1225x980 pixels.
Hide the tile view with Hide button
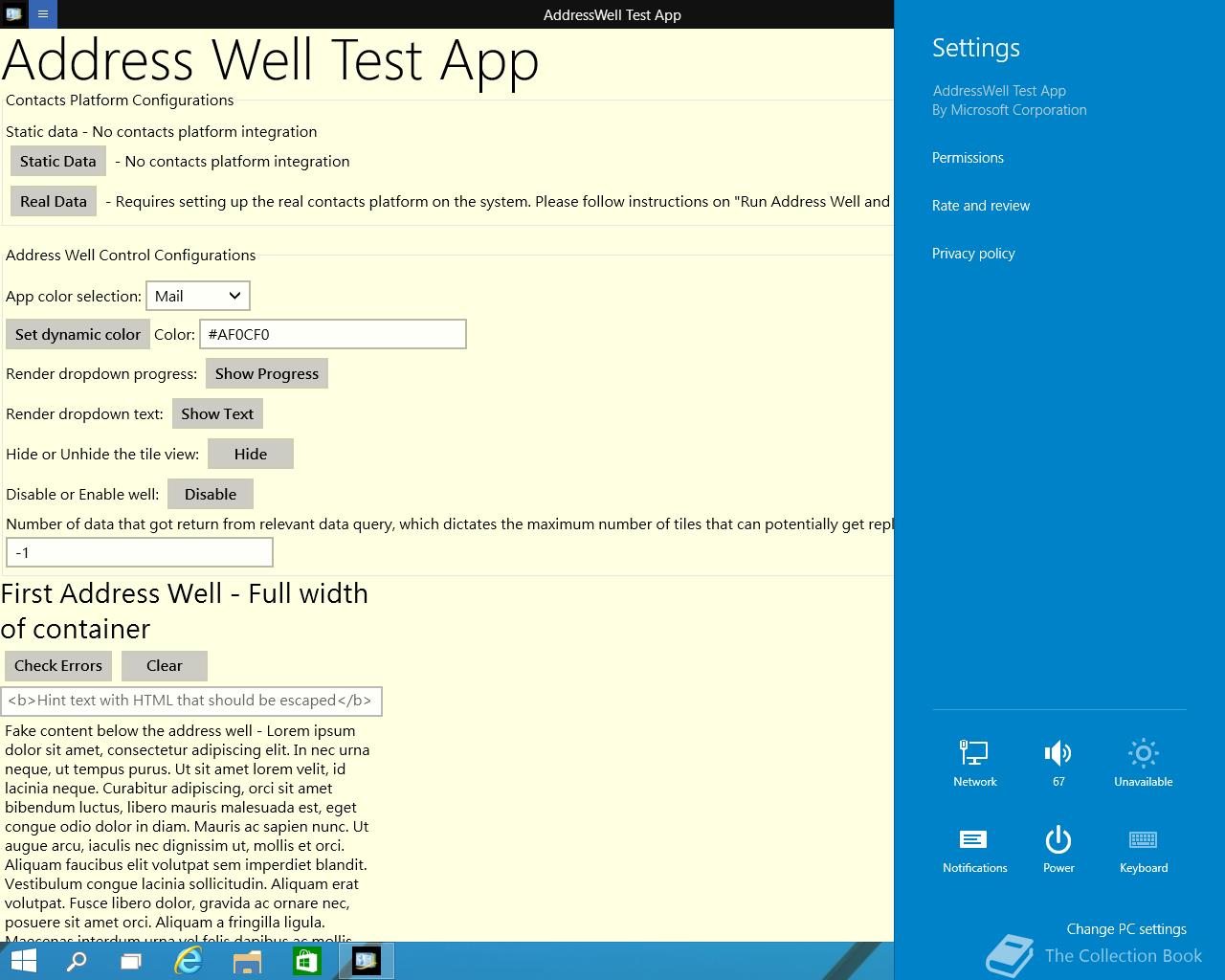[x=251, y=454]
